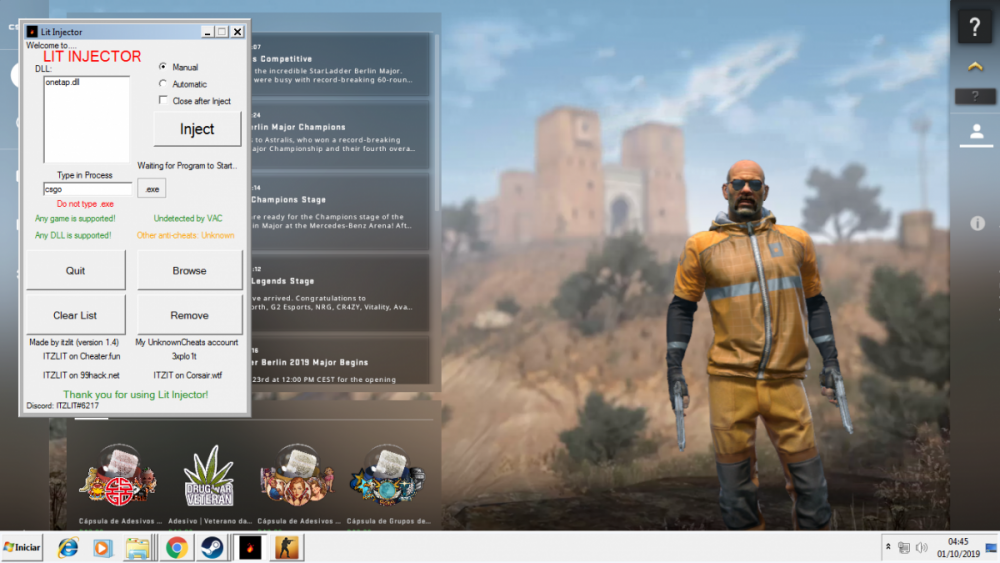
Task: Select onetap.dll in the DLL list
Action: [x=62, y=82]
